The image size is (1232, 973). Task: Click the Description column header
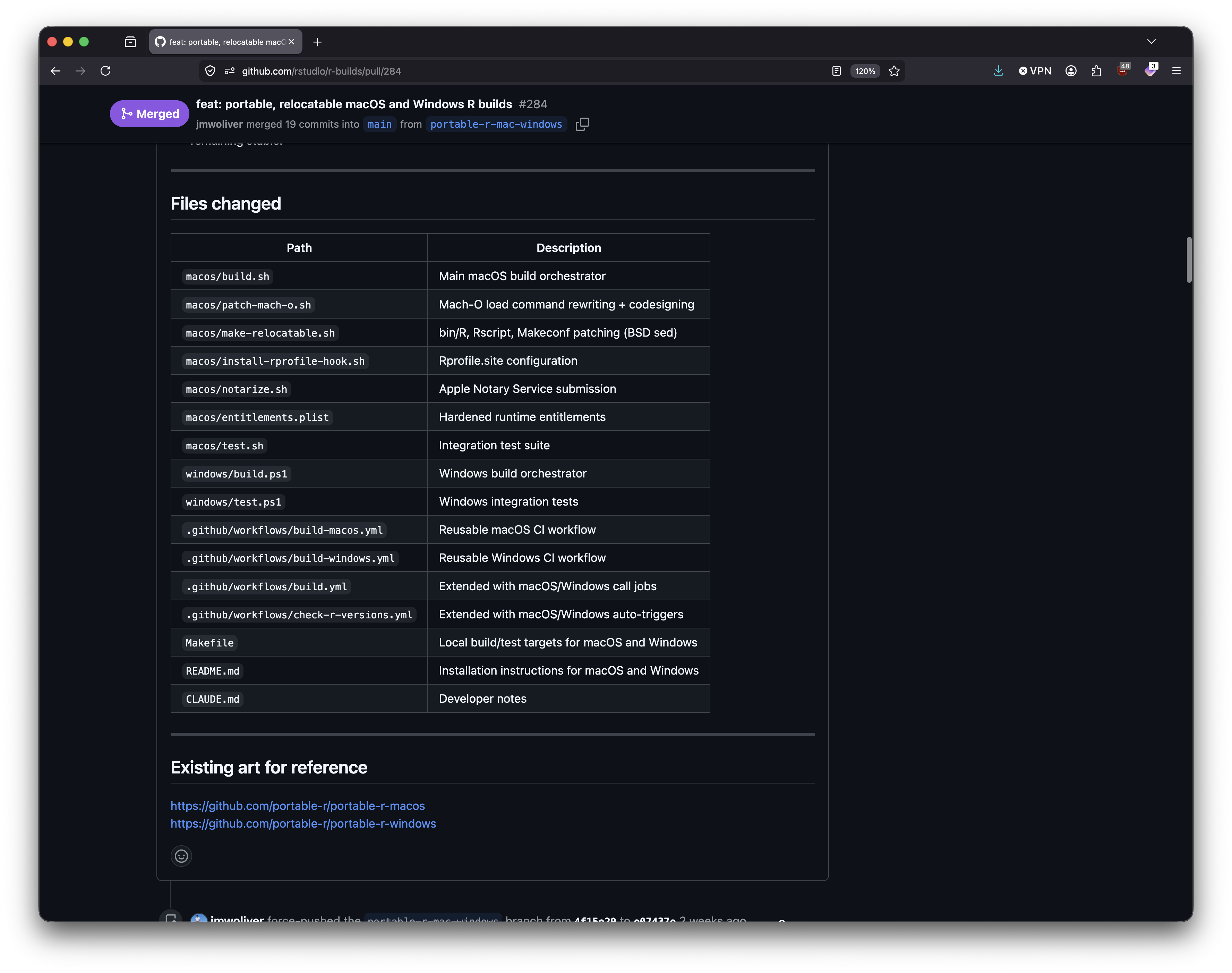pyautogui.click(x=568, y=248)
